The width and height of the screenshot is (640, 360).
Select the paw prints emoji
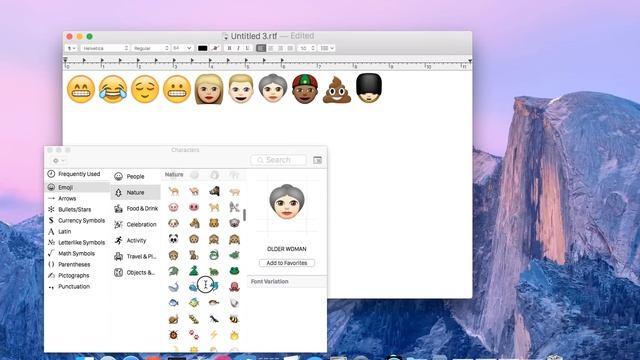[x=194, y=335]
